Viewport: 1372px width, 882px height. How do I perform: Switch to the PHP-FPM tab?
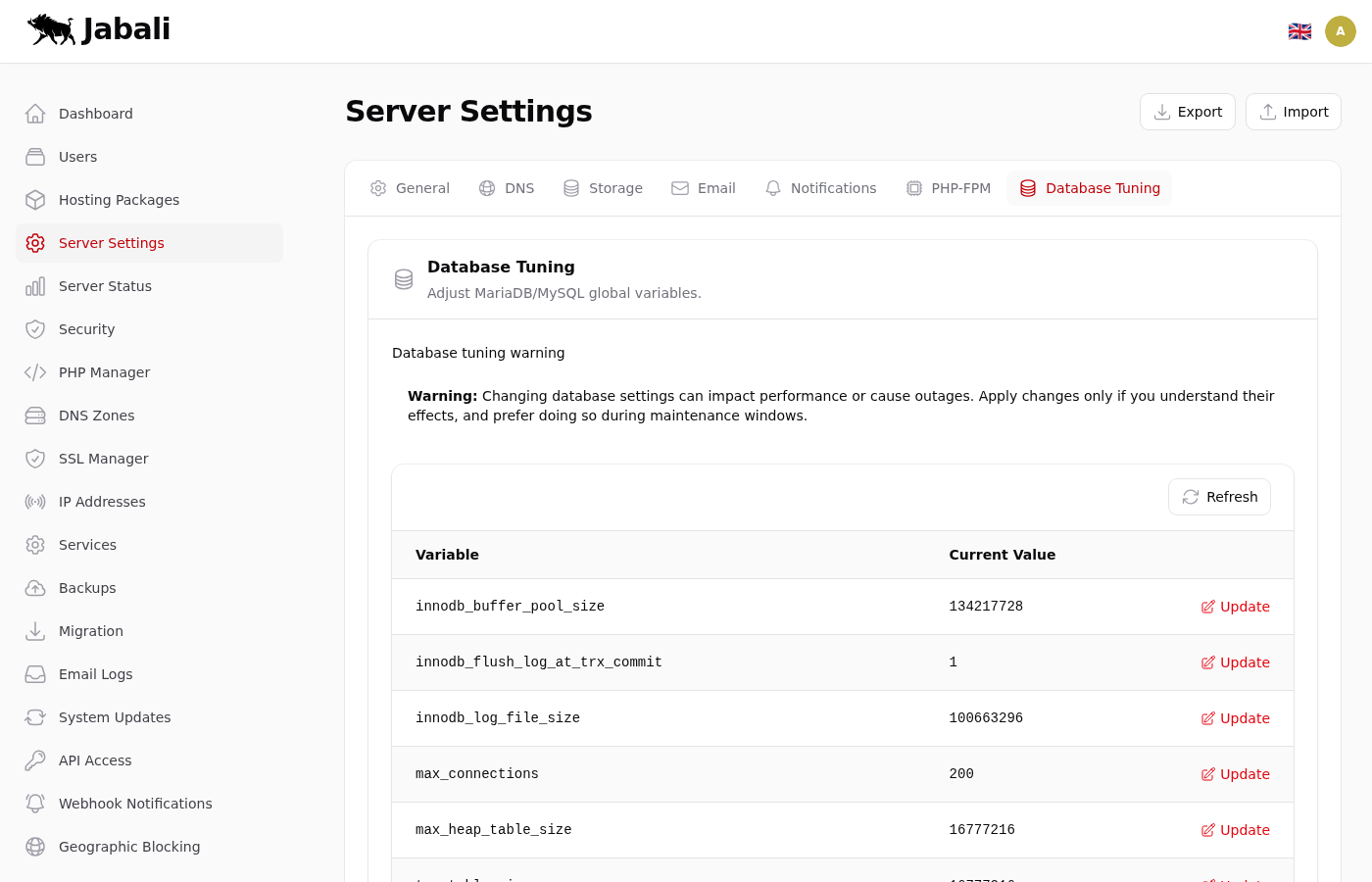pos(948,188)
